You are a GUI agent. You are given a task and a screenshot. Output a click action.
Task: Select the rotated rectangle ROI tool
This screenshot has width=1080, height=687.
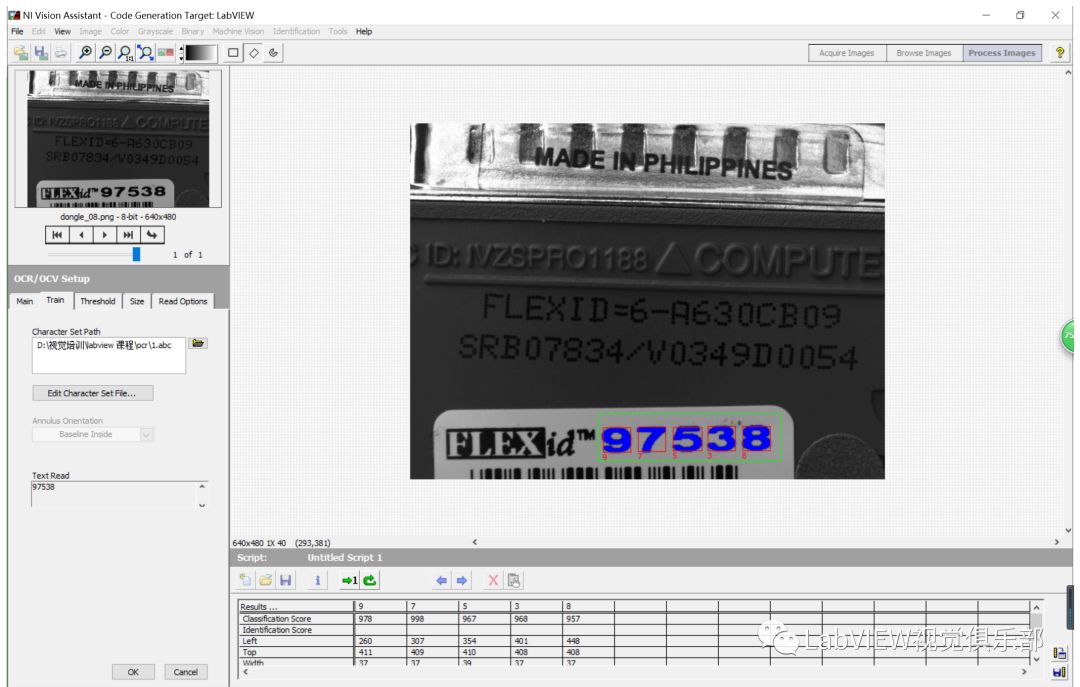tap(254, 52)
